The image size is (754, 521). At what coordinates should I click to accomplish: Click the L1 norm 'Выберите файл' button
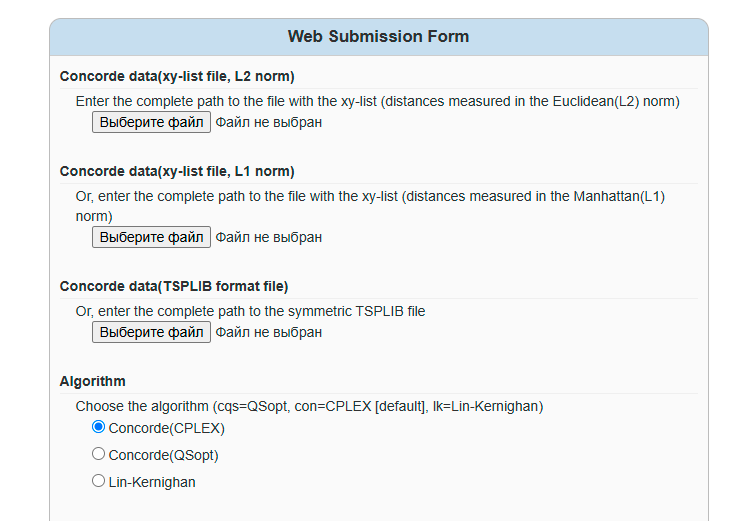coord(151,237)
